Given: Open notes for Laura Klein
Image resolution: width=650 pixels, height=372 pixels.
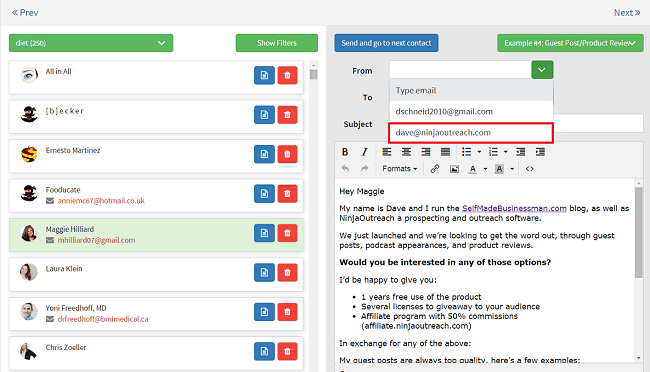Looking at the screenshot, I should coord(264,272).
